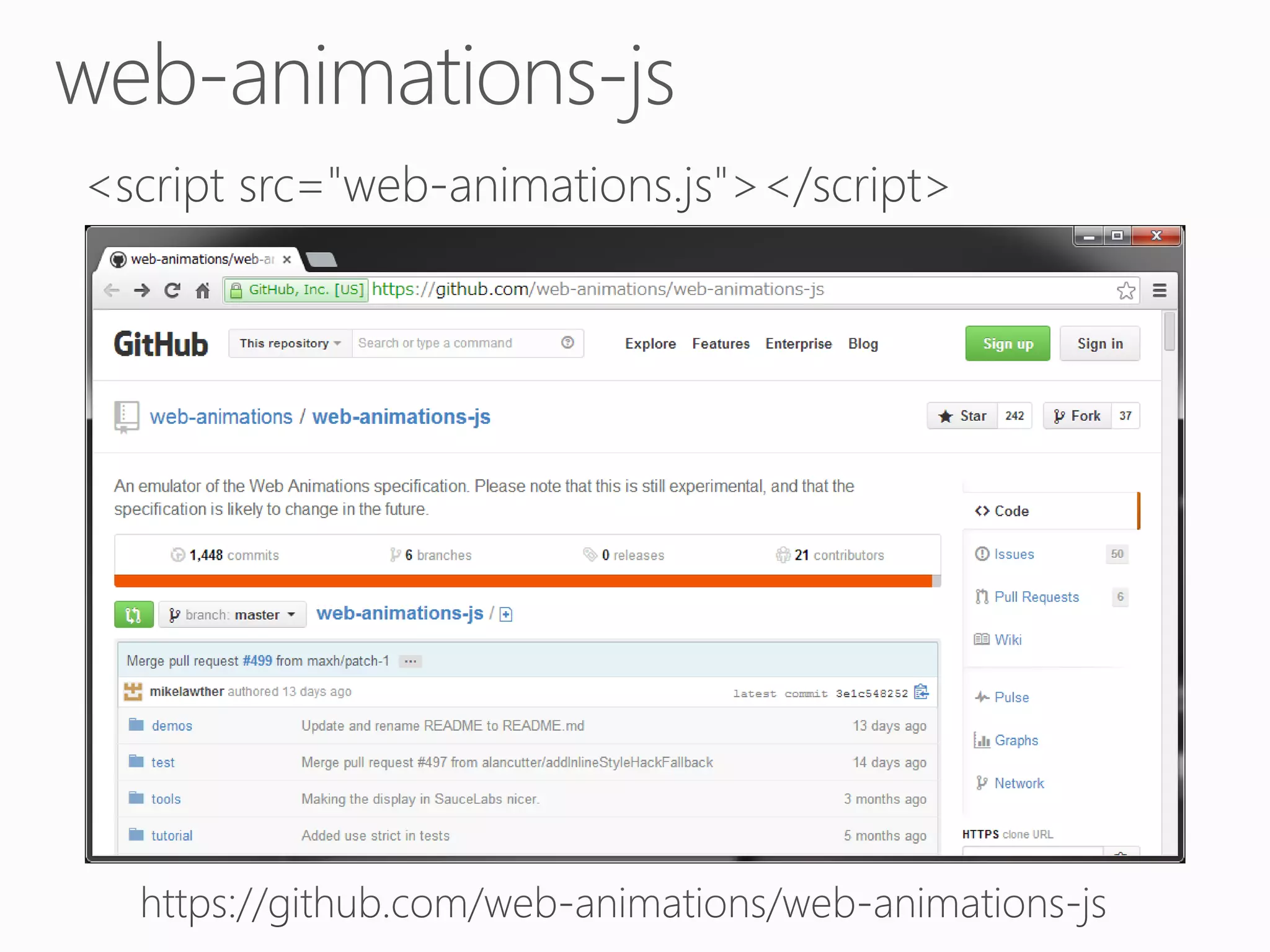Click web-animations owner link
1270x952 pixels.
coord(221,417)
